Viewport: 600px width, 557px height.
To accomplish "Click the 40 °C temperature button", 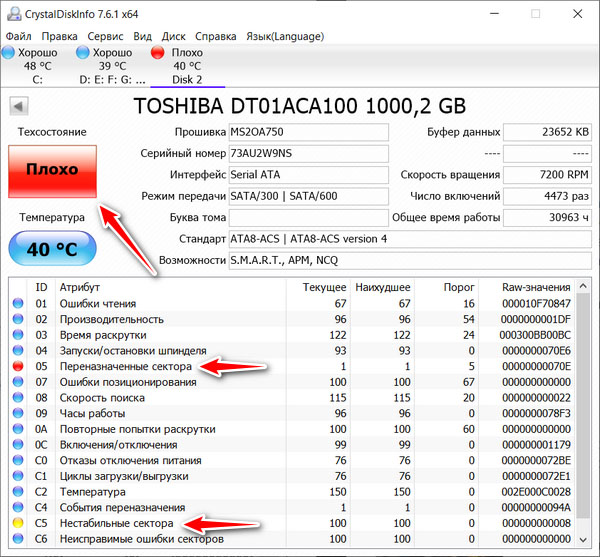I will 52,249.
